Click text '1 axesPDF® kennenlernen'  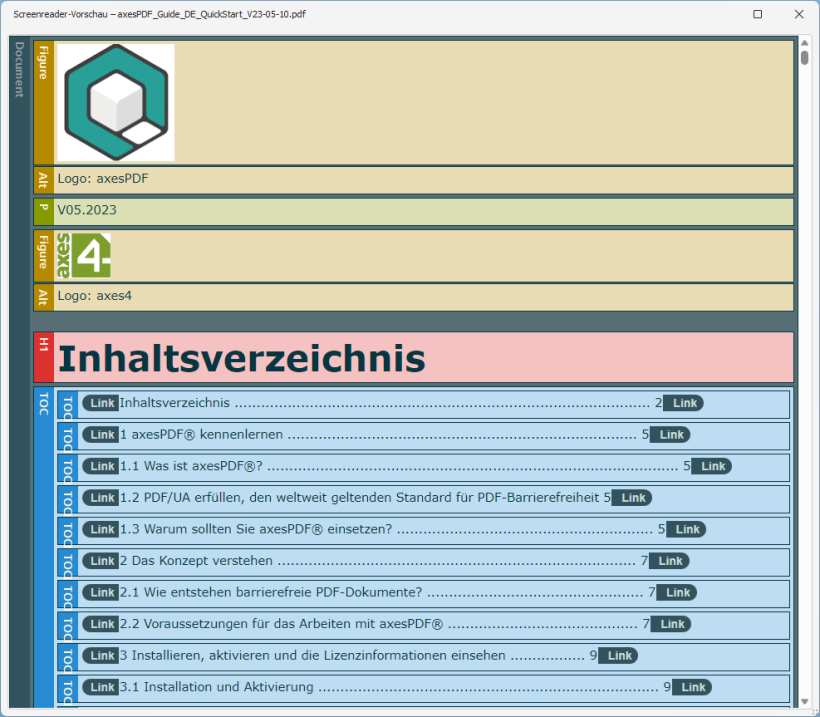coord(201,435)
